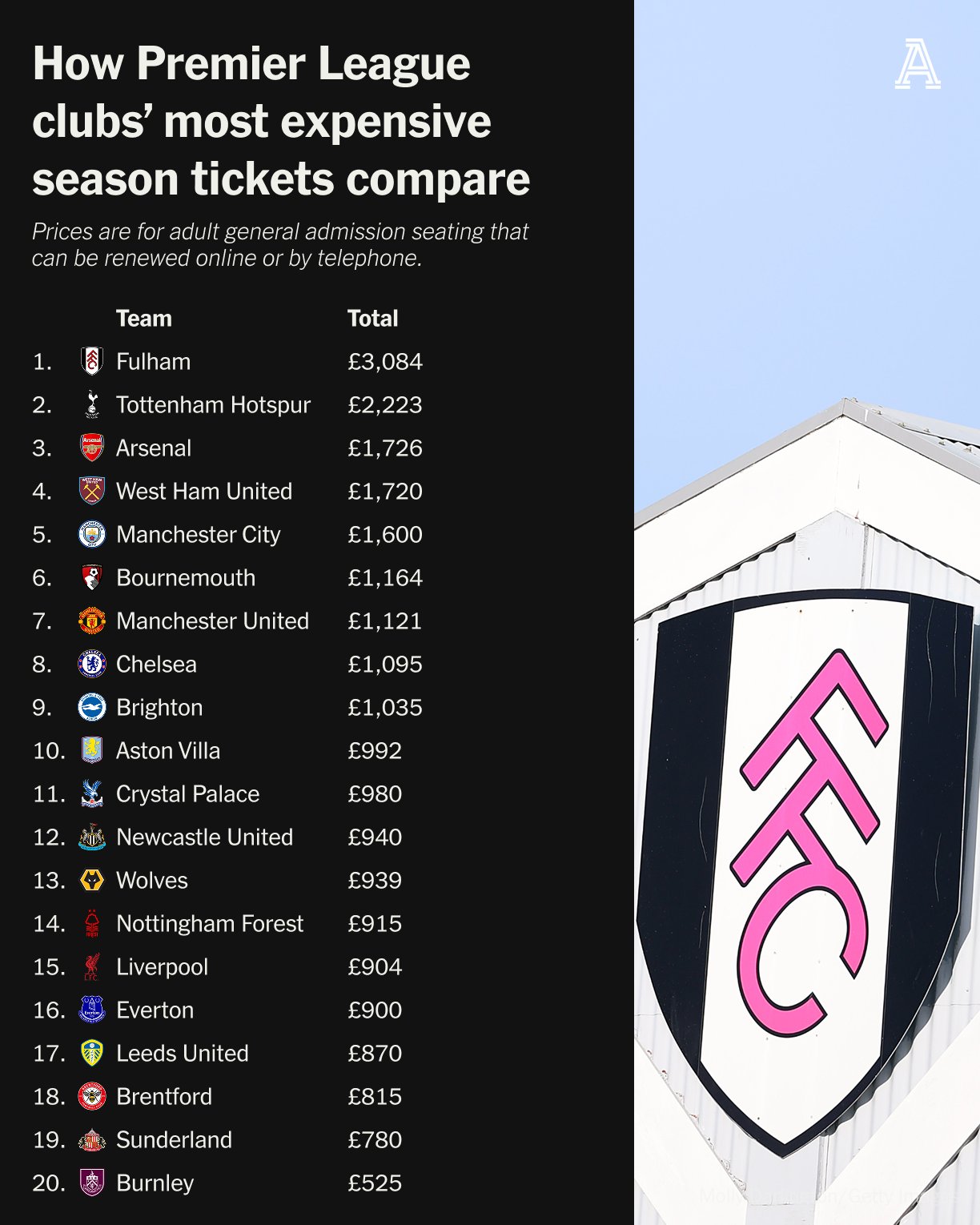Click the Team column header

pyautogui.click(x=144, y=319)
